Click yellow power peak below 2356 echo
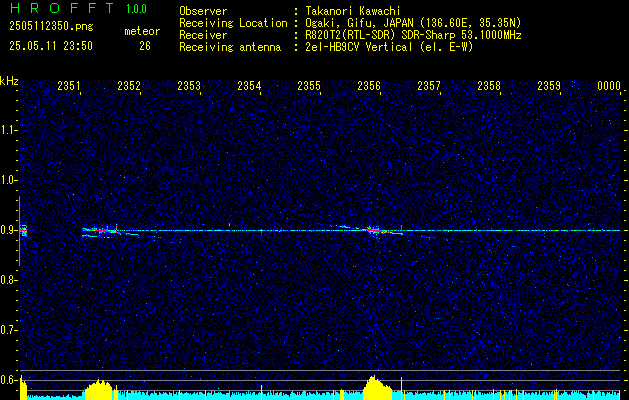This screenshot has height=400, width=629. click(376, 388)
